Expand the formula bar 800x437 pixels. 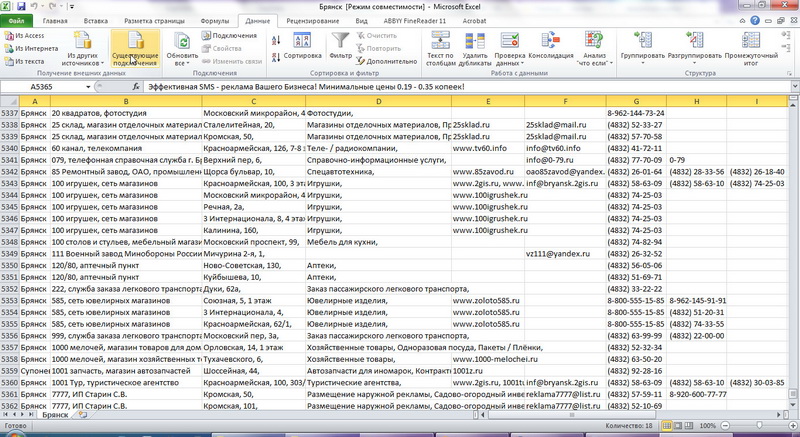coord(795,87)
